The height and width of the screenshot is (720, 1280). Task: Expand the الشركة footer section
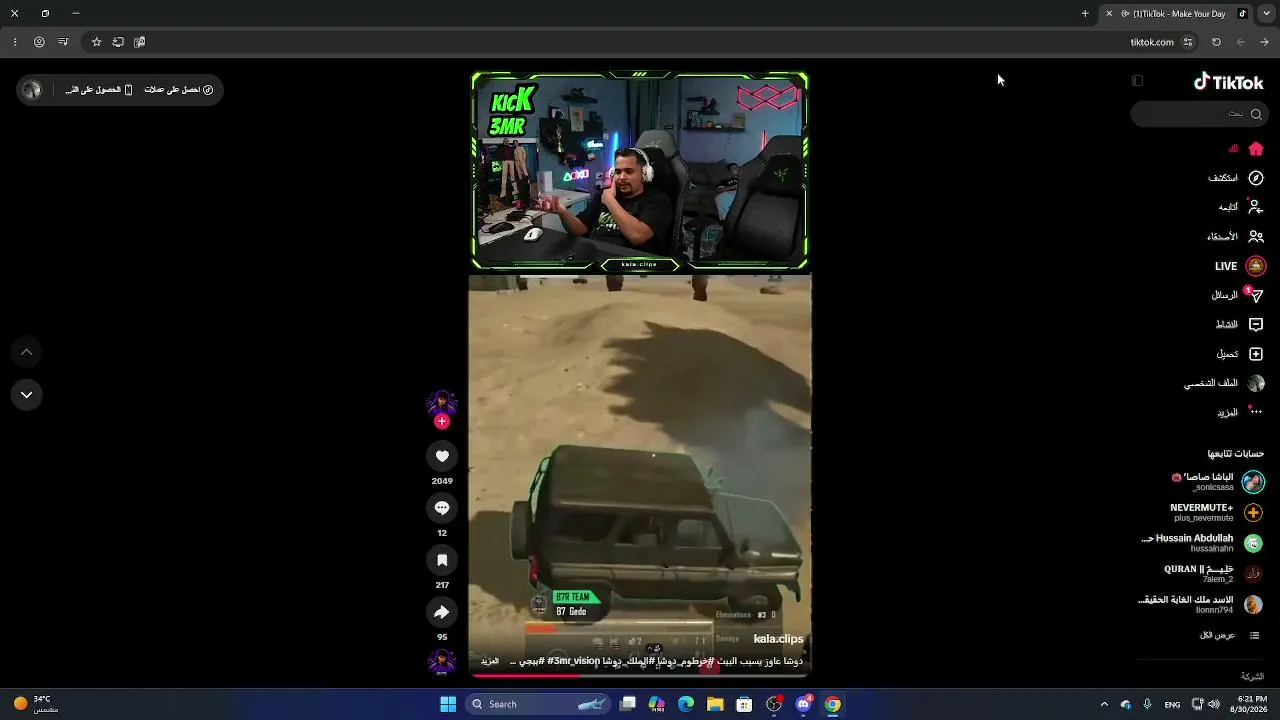coord(1252,677)
